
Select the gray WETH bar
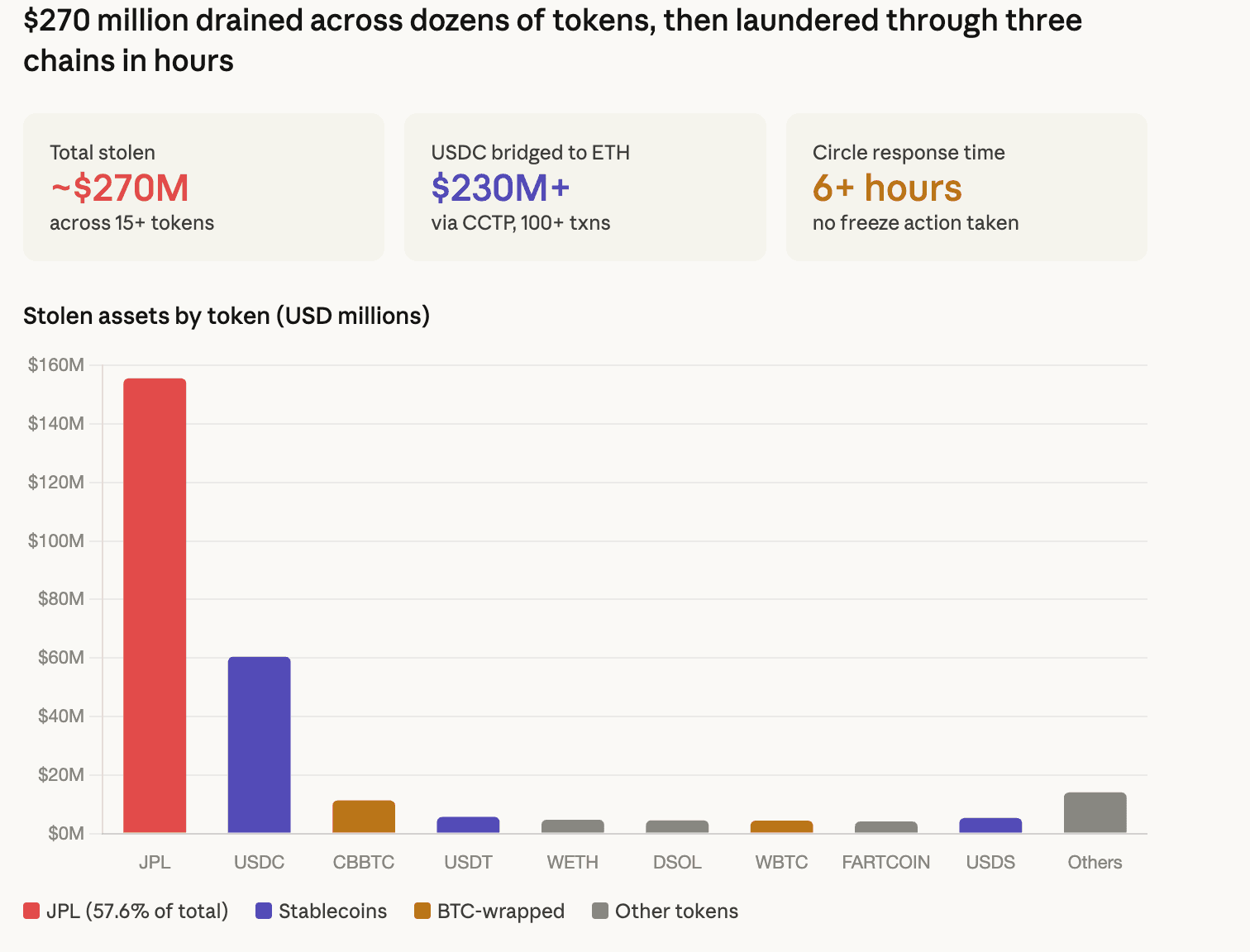pos(573,826)
